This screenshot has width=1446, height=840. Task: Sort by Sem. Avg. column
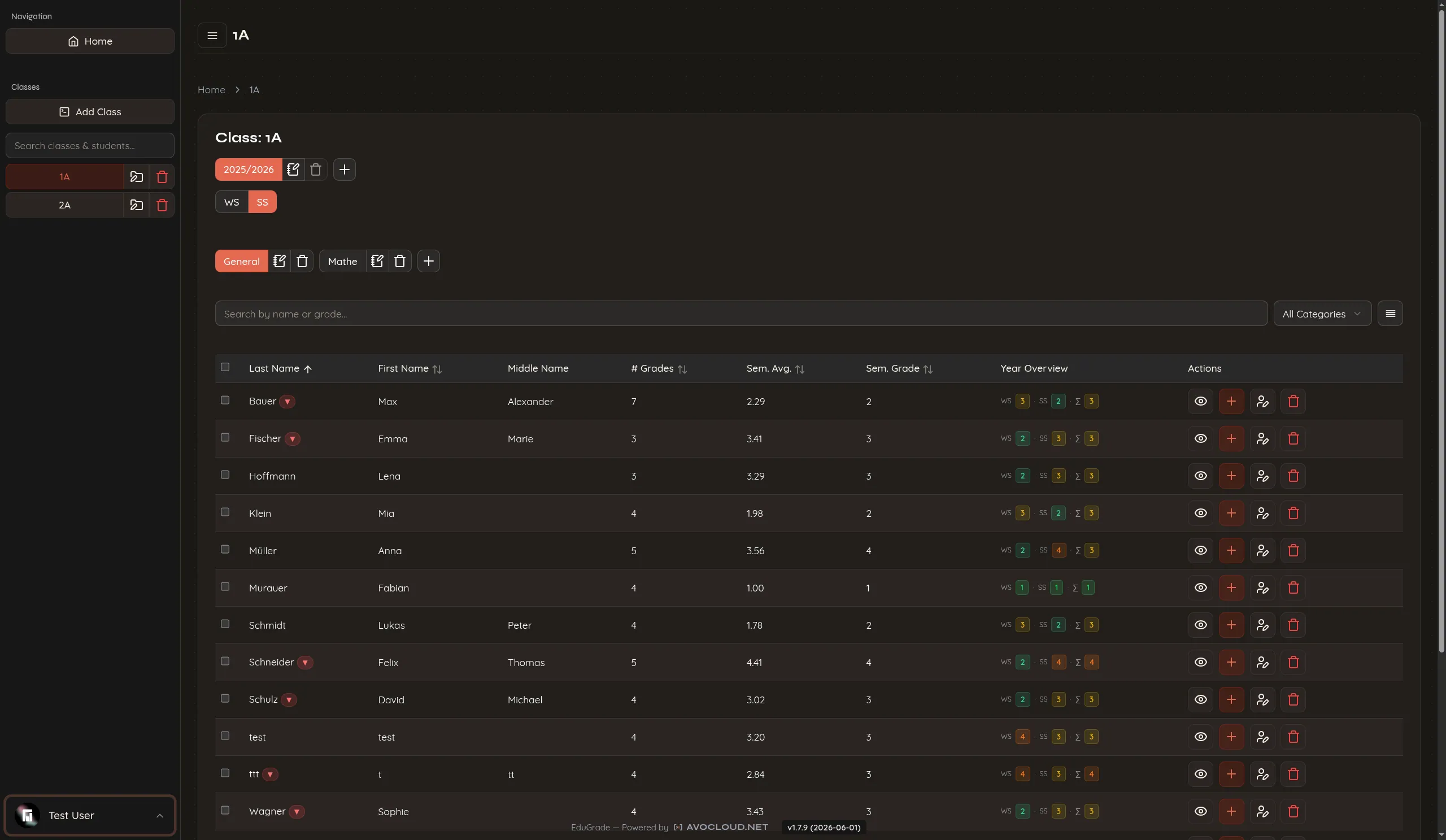[775, 368]
